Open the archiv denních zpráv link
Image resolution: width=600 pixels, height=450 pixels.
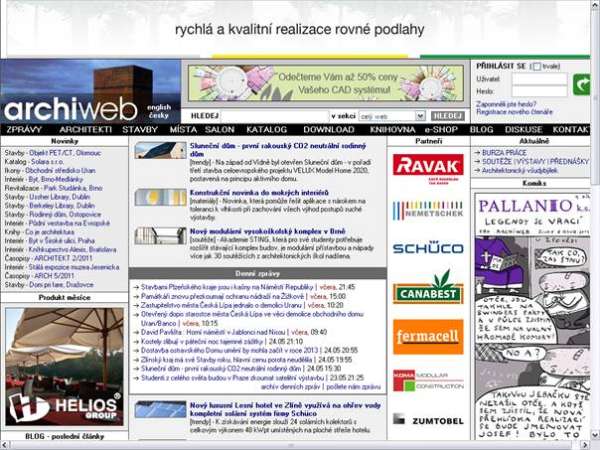click(290, 387)
